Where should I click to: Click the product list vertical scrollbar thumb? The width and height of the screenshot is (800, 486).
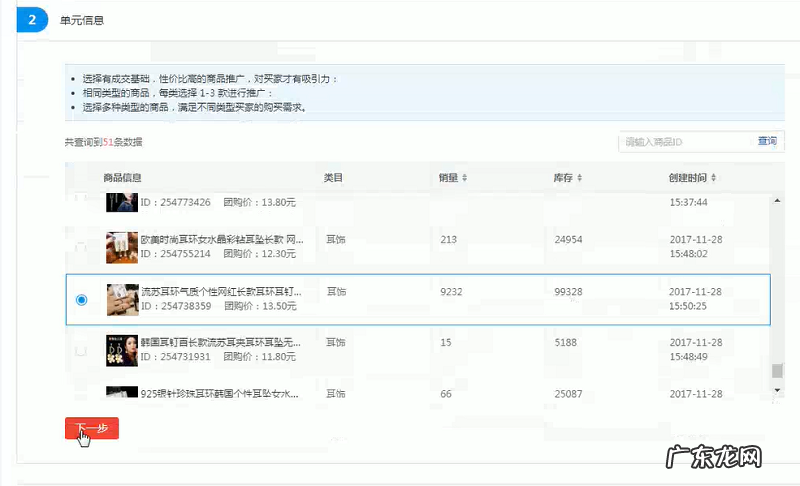tap(777, 370)
